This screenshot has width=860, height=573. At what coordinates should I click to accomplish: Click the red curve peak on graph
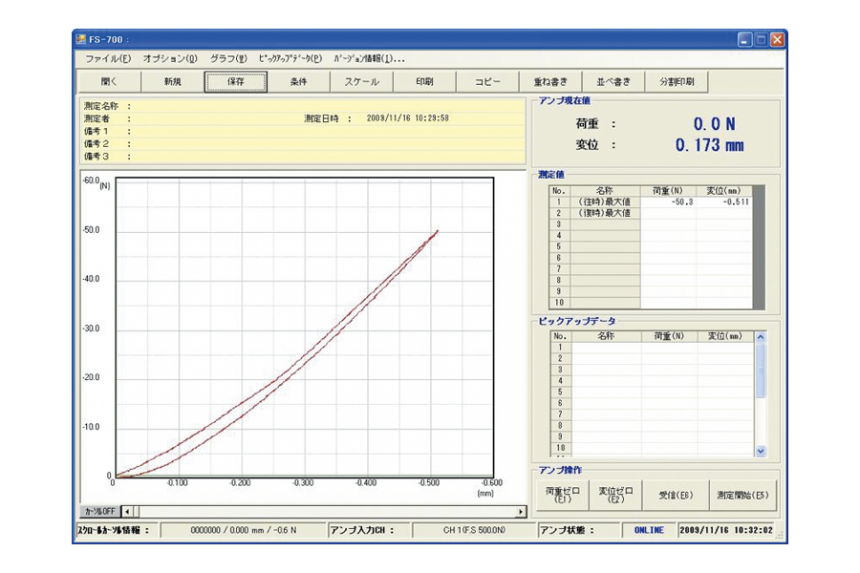click(437, 231)
